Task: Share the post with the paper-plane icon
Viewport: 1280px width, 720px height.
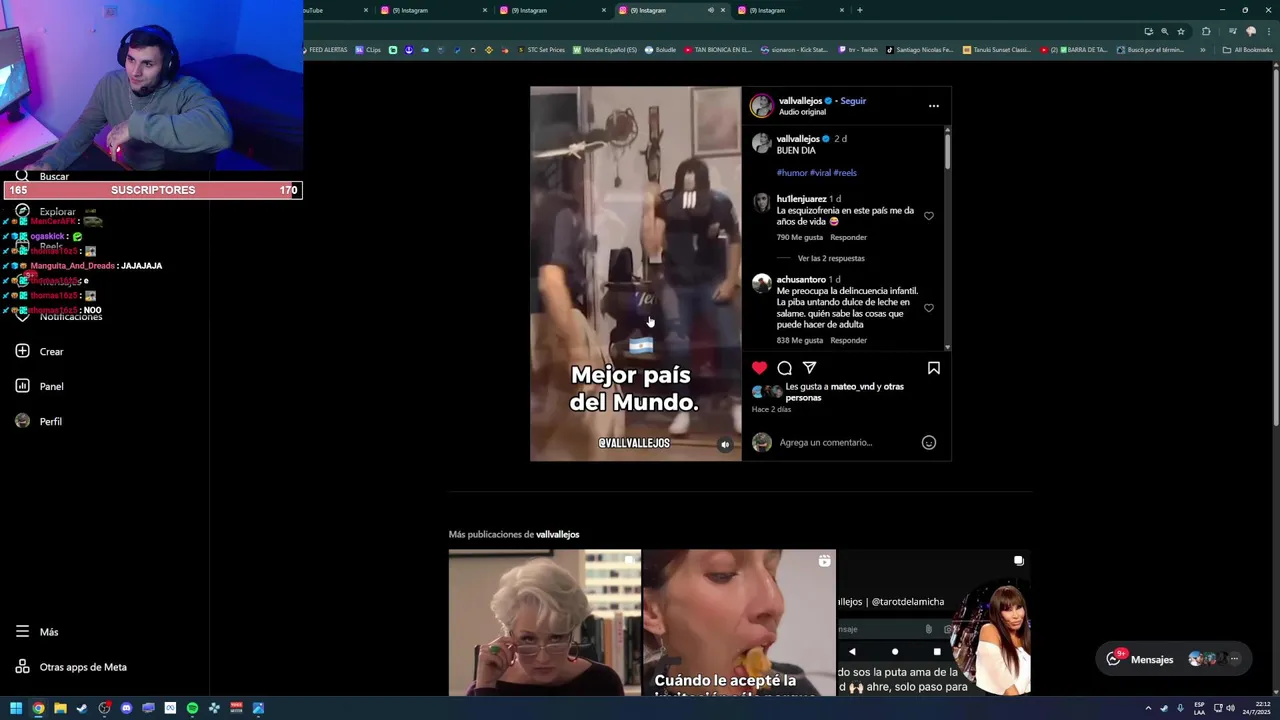Action: [810, 368]
